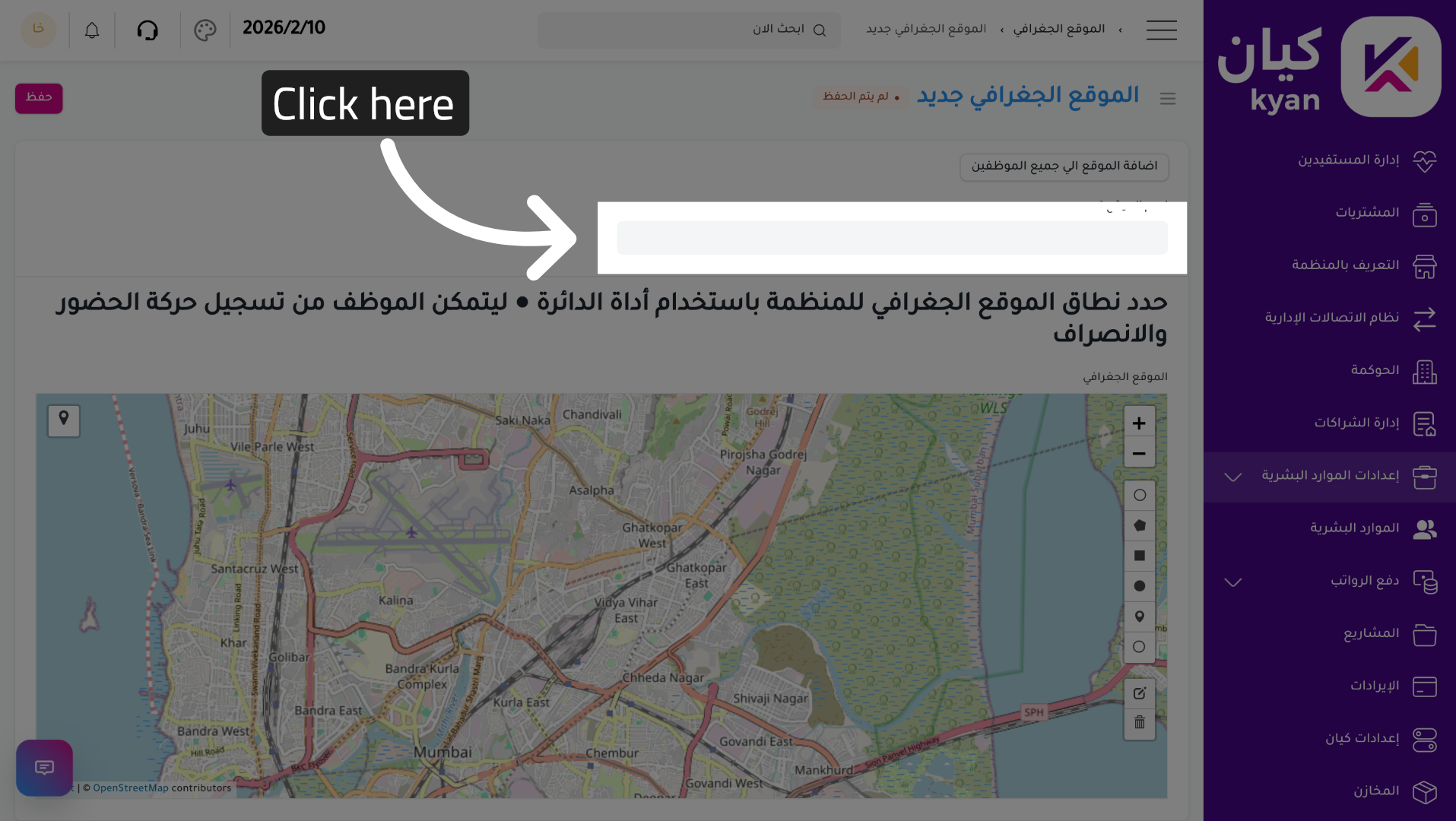Screen dimensions: 1456x821
Task: Click the حفظ (Save) button
Action: coord(38,98)
